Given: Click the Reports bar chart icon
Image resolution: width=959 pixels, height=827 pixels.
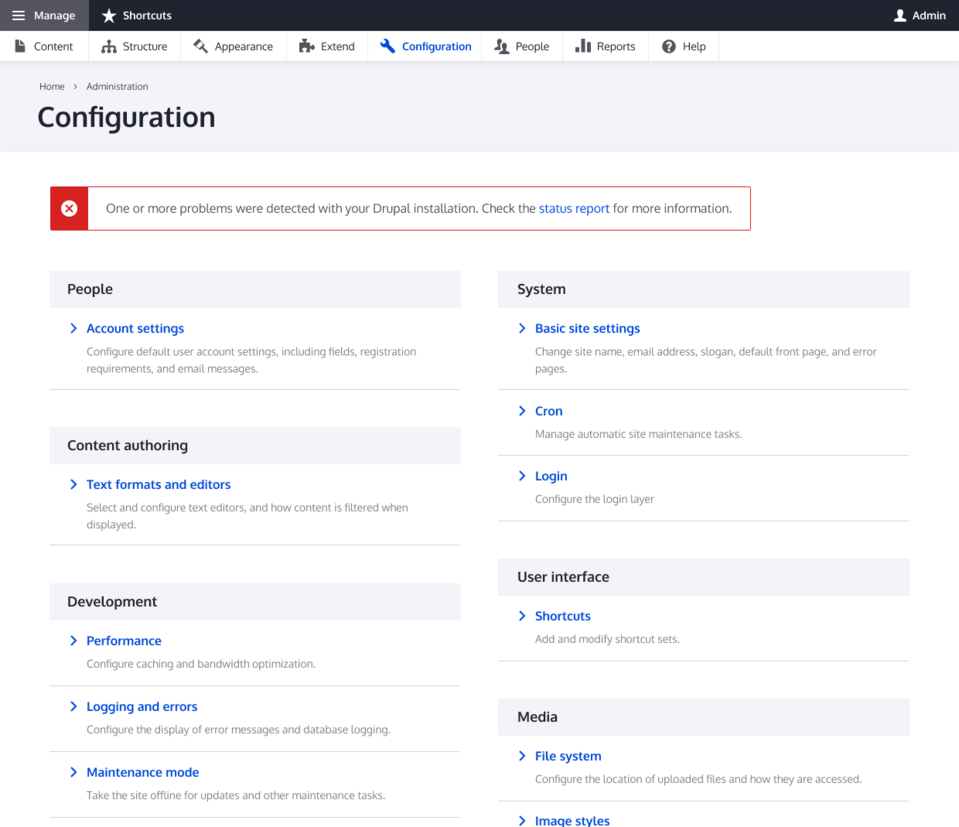Looking at the screenshot, I should click(x=583, y=46).
